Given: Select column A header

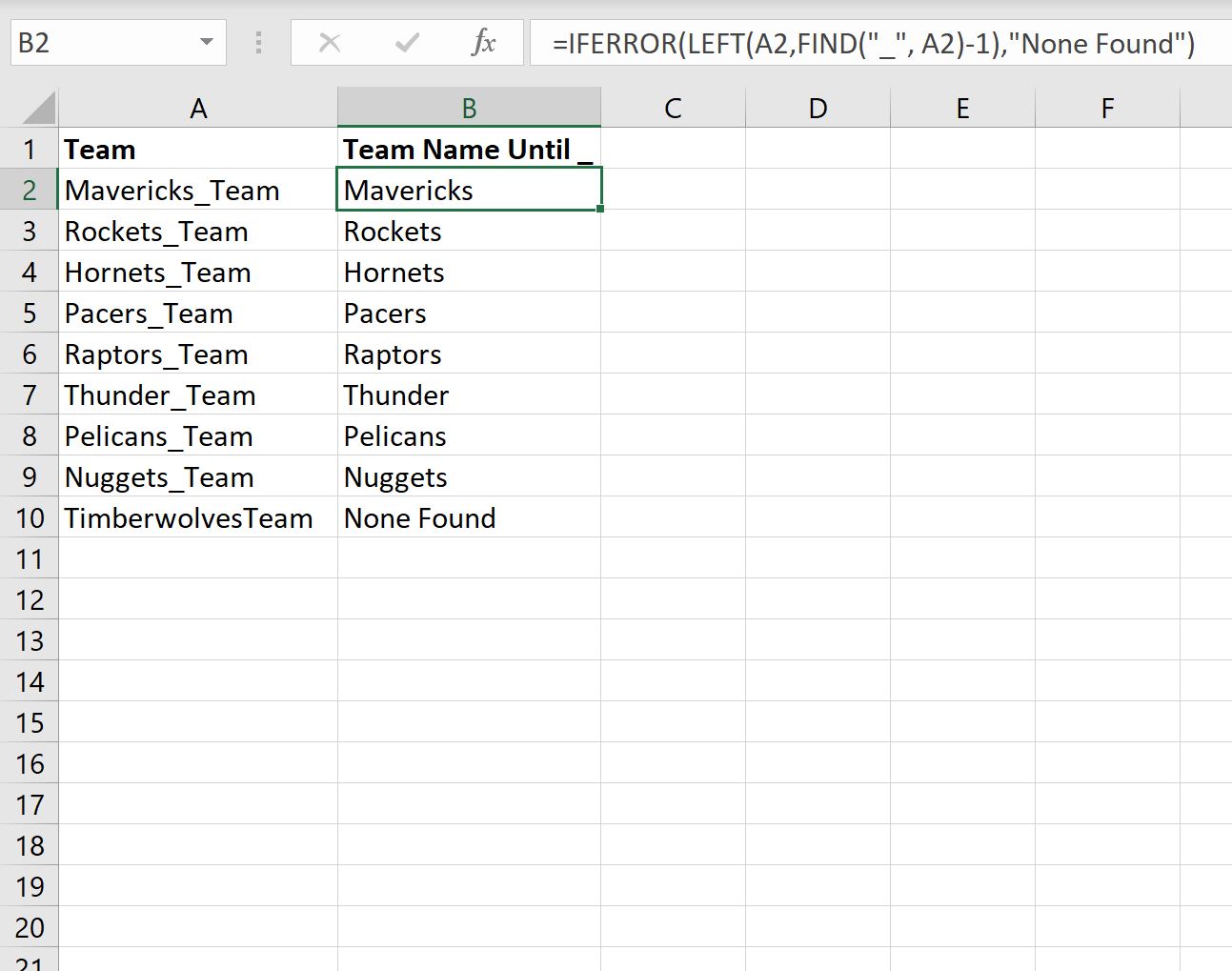Looking at the screenshot, I should 198,107.
